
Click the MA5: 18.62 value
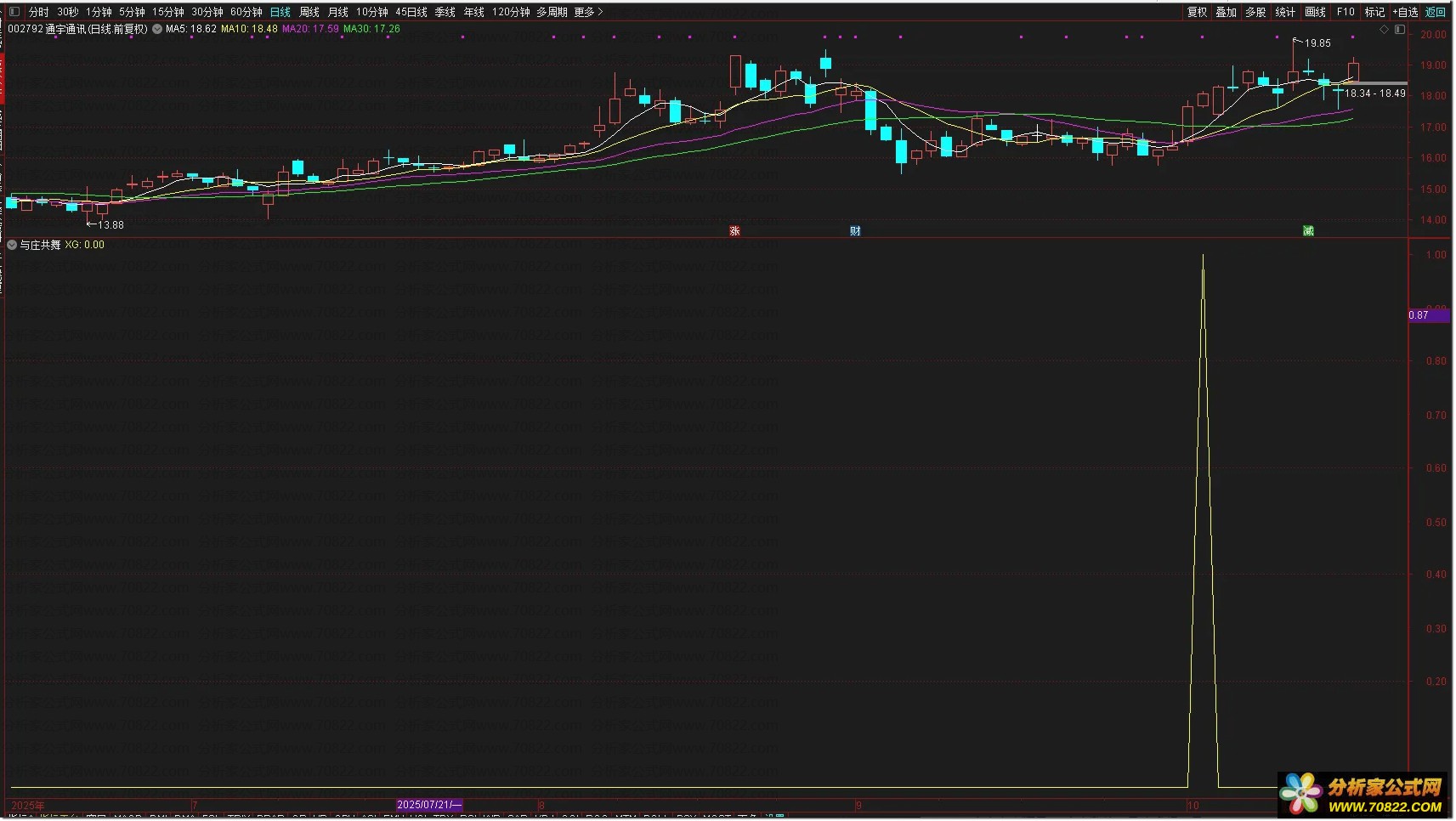click(191, 29)
